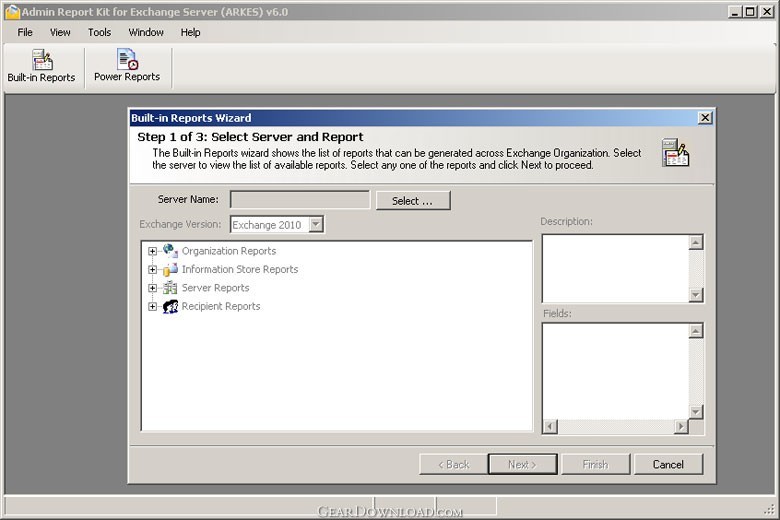Close the Built-in Reports Wizard dialog

(x=705, y=118)
